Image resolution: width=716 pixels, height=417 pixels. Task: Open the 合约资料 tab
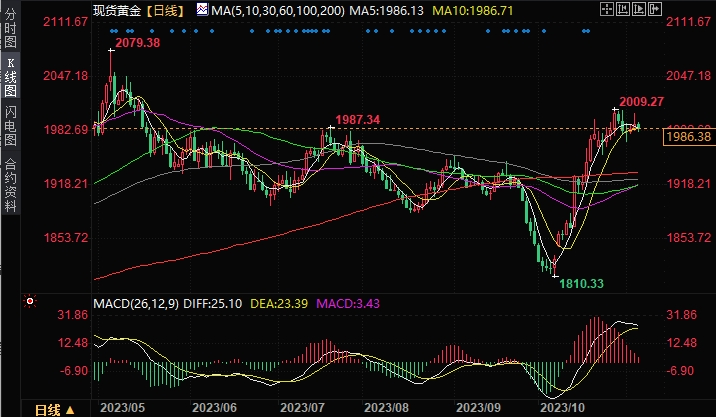click(x=10, y=185)
